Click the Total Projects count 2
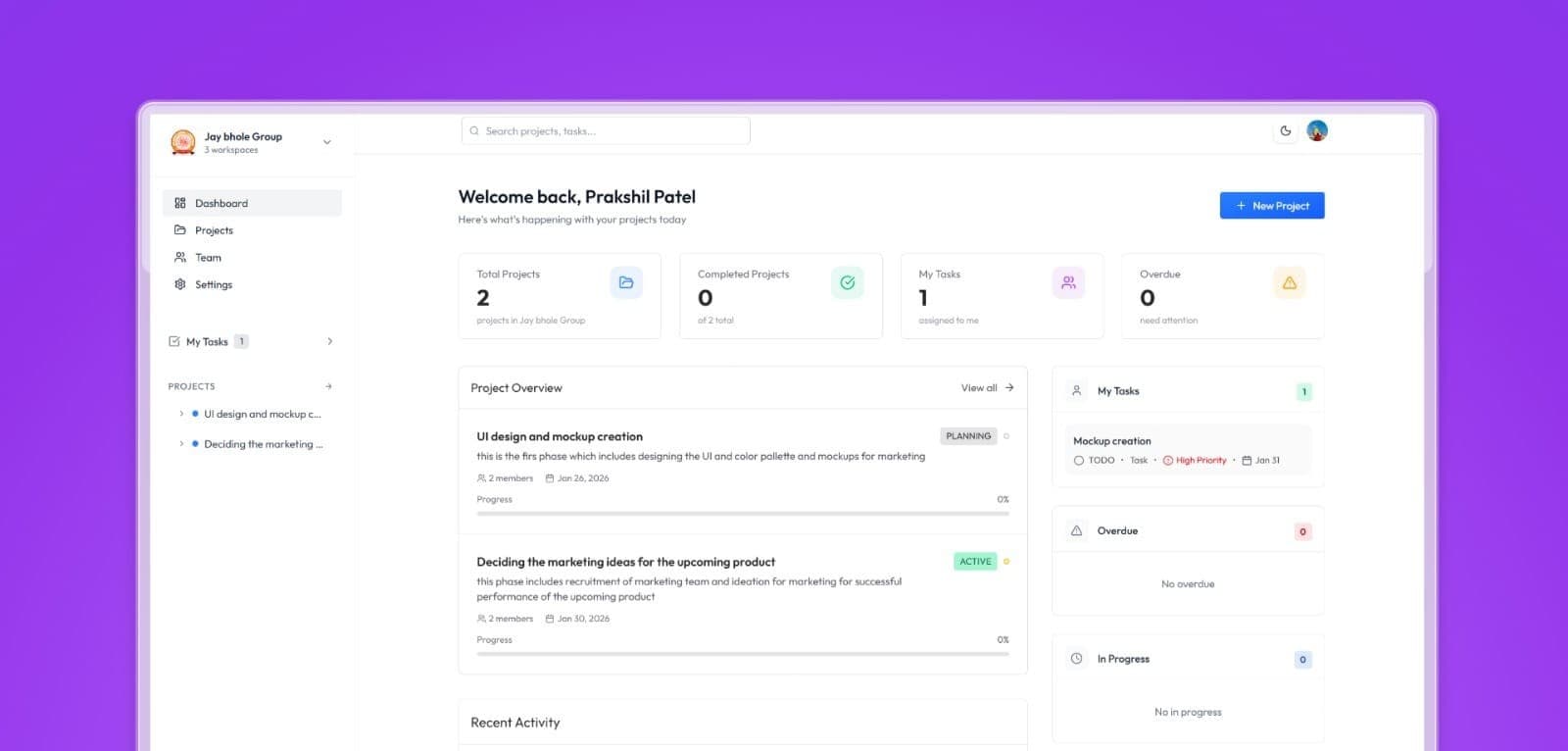Screen dimensions: 1568x751 coord(483,298)
